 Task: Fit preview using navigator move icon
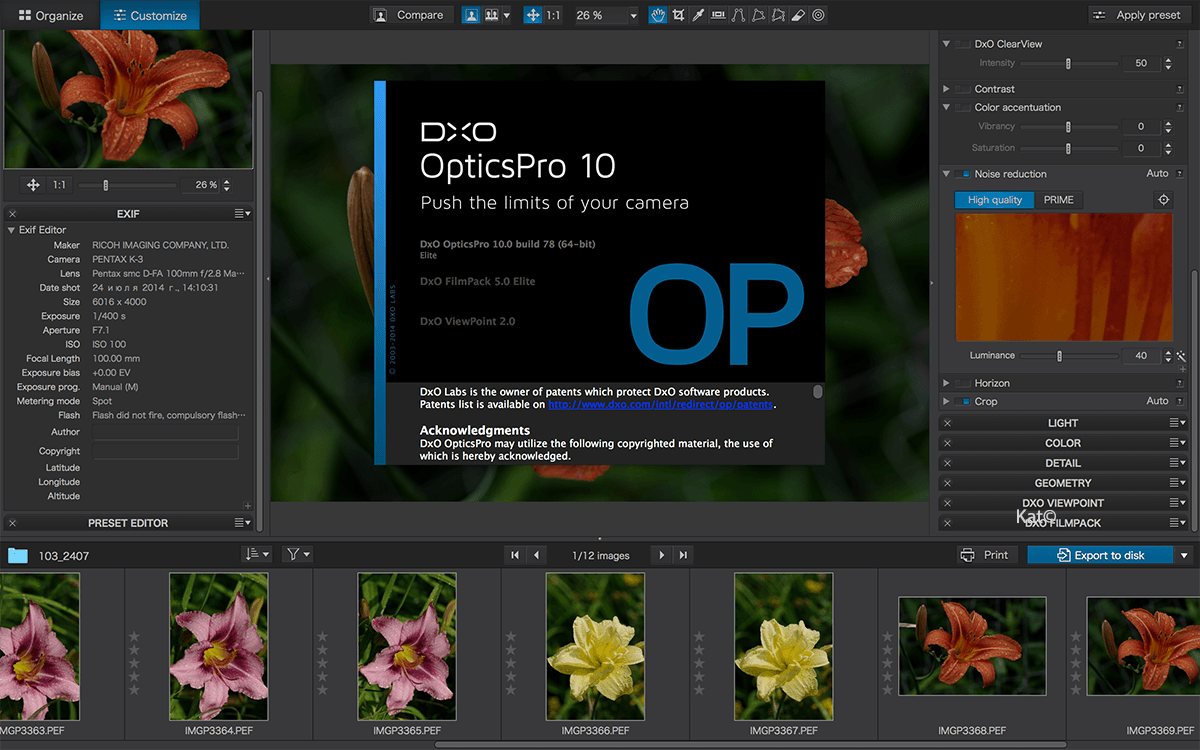point(33,185)
